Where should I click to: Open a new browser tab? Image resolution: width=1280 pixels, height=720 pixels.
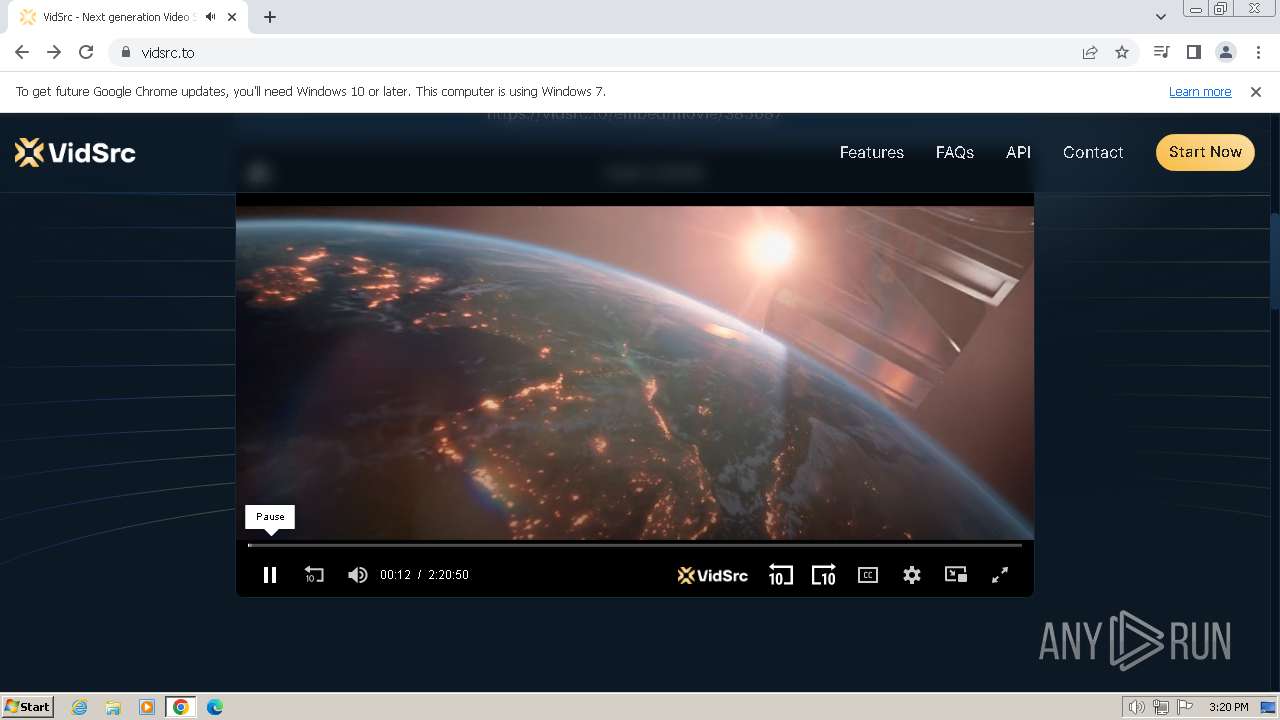point(270,17)
